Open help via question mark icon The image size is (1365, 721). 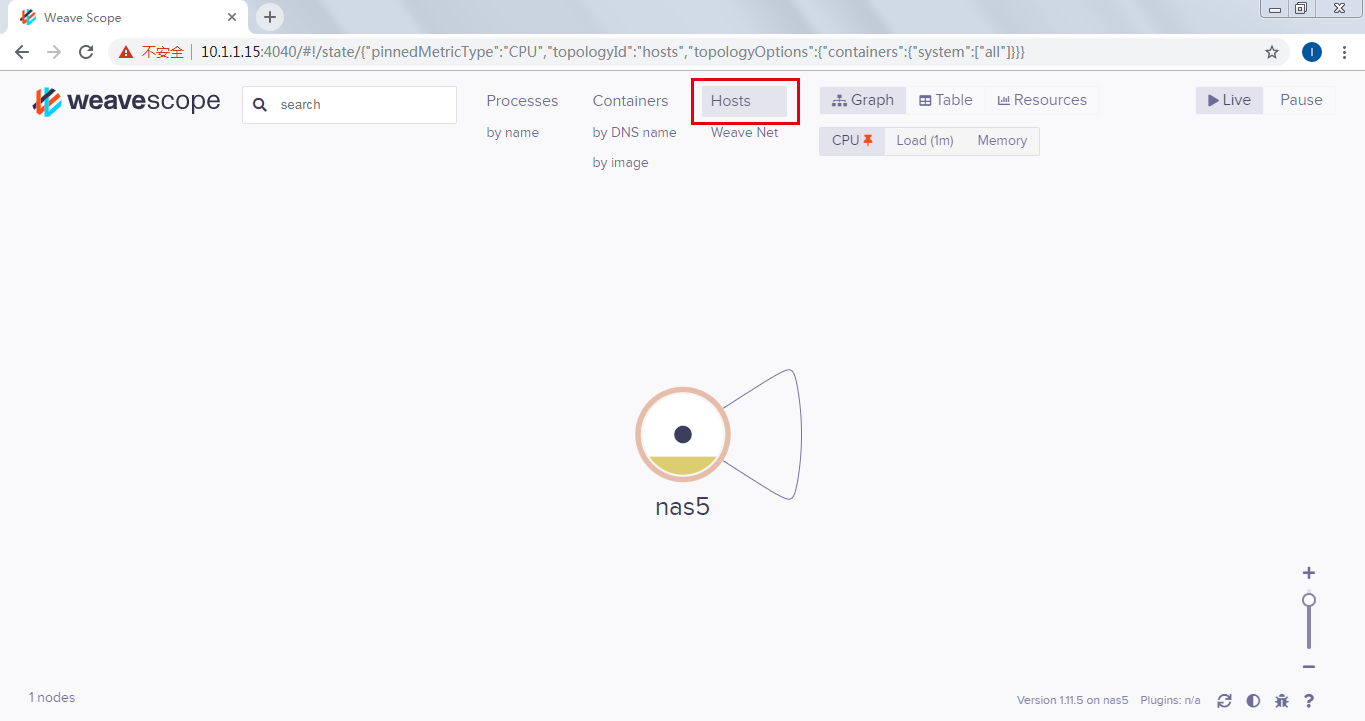1309,701
